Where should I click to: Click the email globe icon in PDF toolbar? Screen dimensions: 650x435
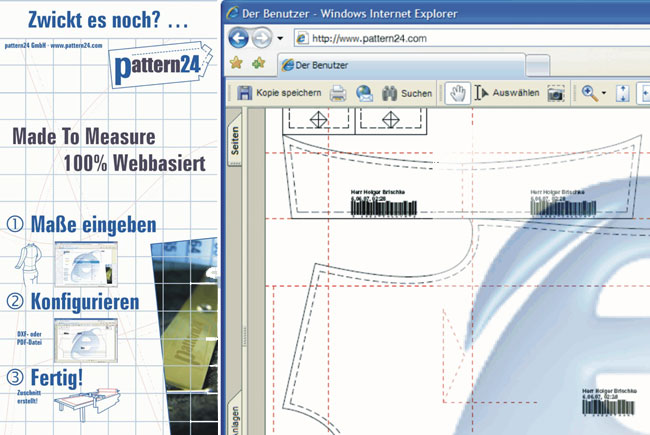coord(364,94)
